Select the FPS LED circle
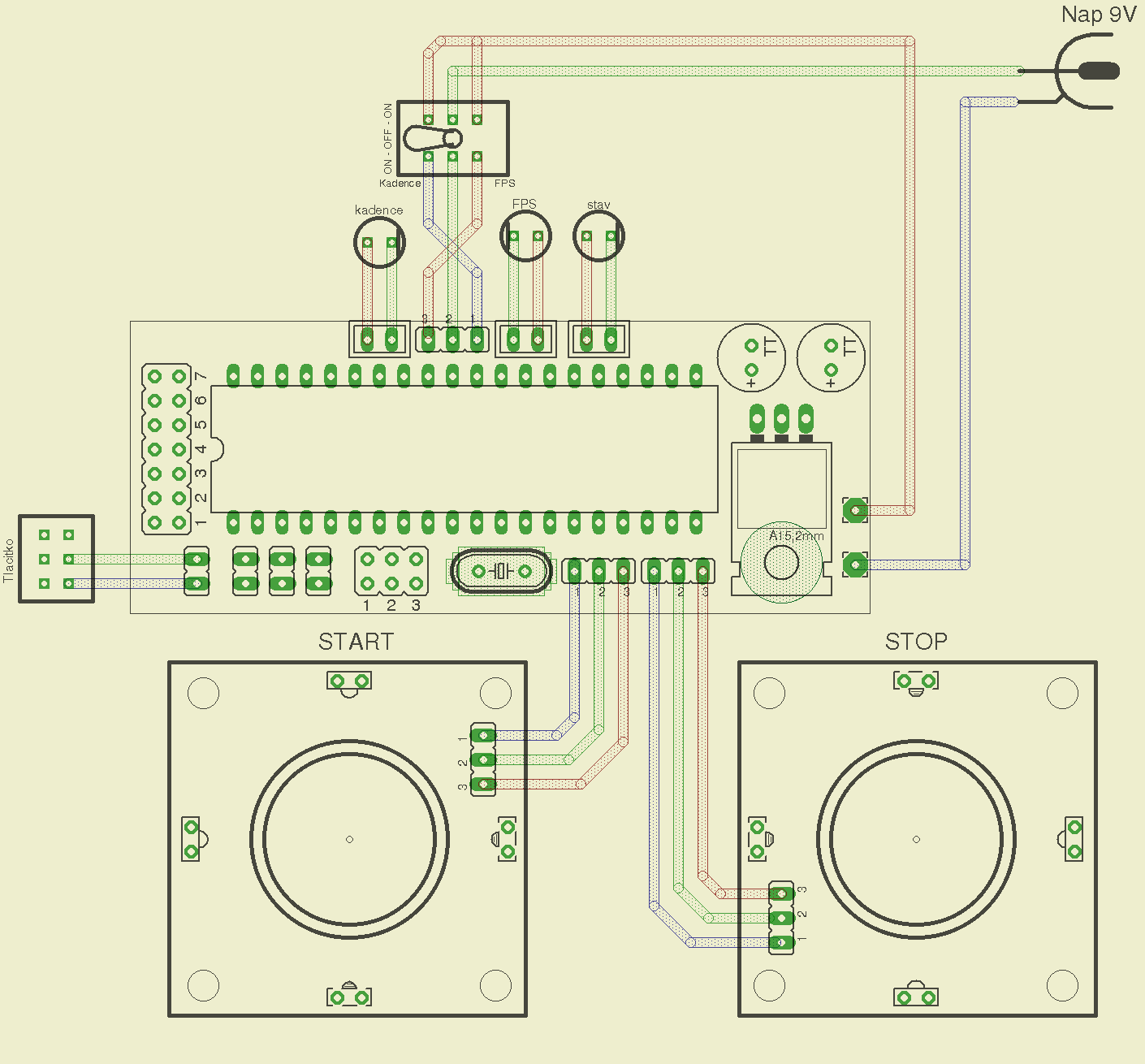The width and height of the screenshot is (1145, 1064). click(525, 236)
